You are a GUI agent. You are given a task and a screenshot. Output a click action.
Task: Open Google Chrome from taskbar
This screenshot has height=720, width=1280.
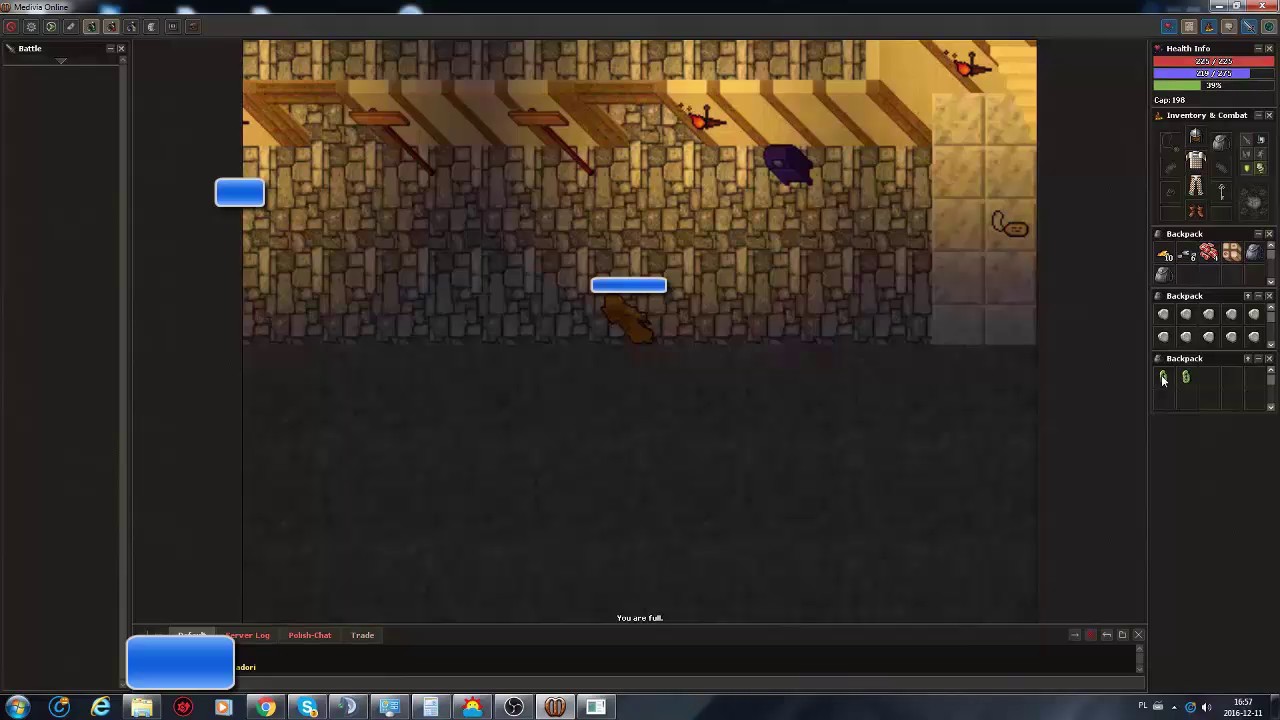(x=266, y=708)
